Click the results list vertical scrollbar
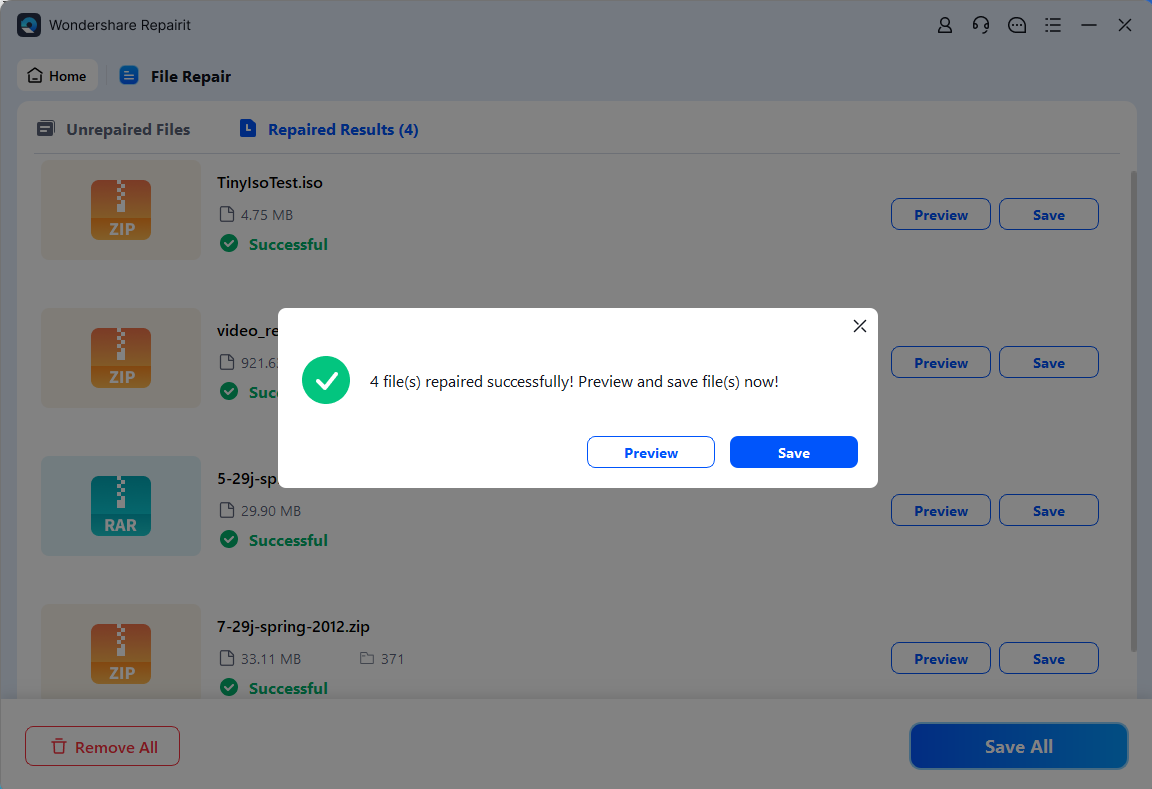 (x=1134, y=411)
